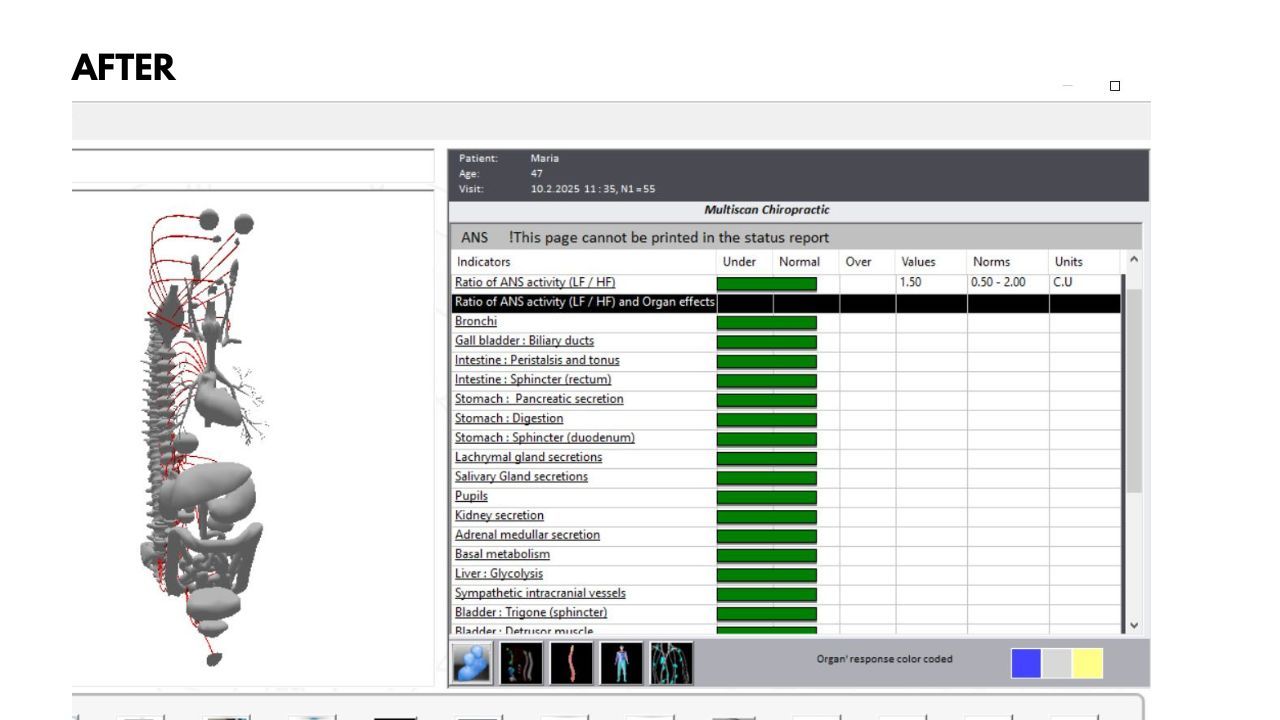Click the green bar in the Bronchi row
Image resolution: width=1280 pixels, height=720 pixels.
pyautogui.click(x=767, y=322)
